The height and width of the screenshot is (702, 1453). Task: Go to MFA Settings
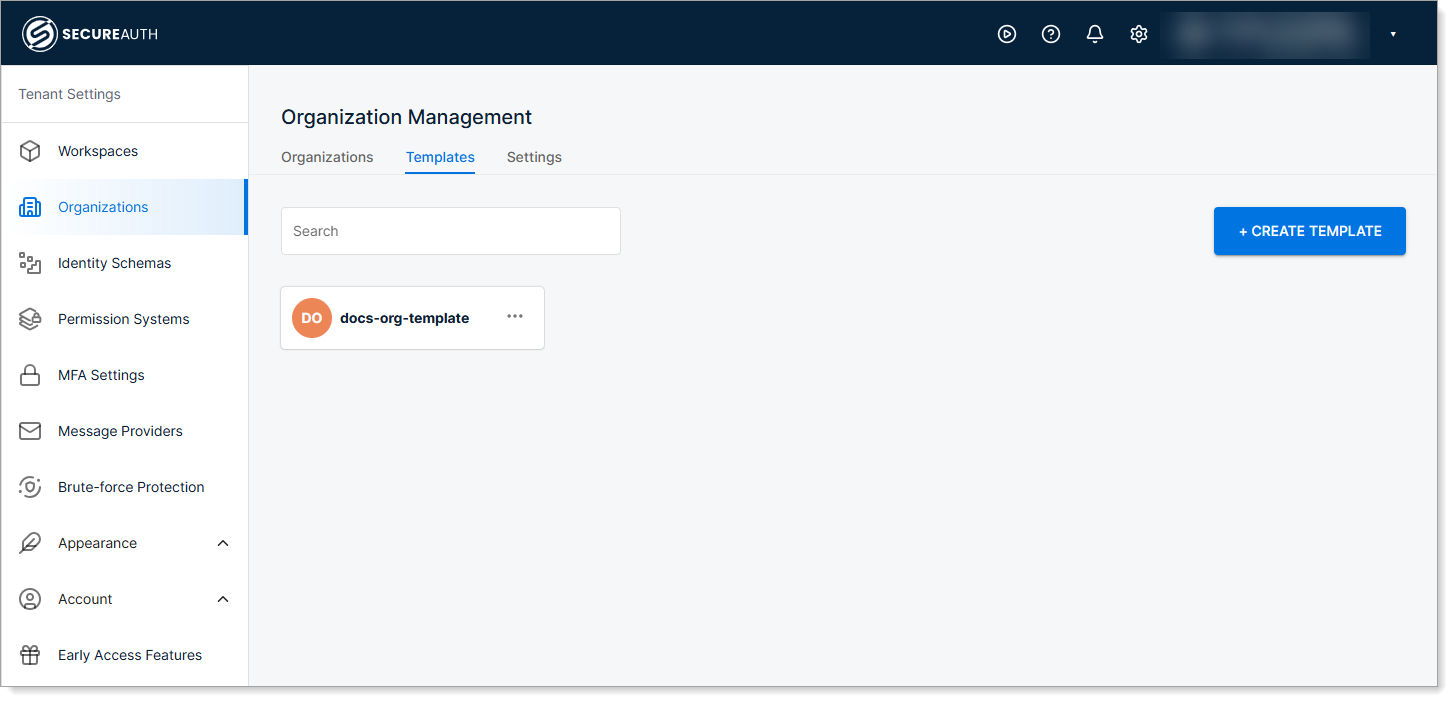pos(101,375)
